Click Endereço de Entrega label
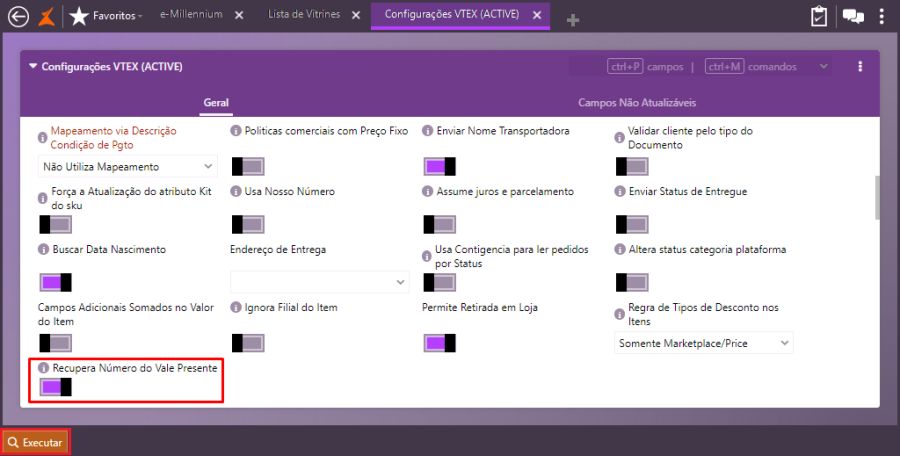This screenshot has width=900, height=456. [278, 249]
